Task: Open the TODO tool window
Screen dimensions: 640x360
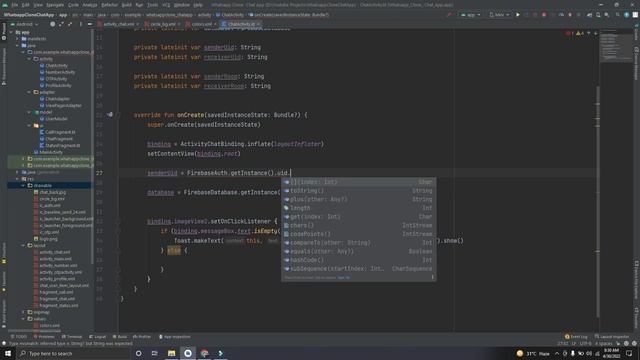Action: click(19, 337)
